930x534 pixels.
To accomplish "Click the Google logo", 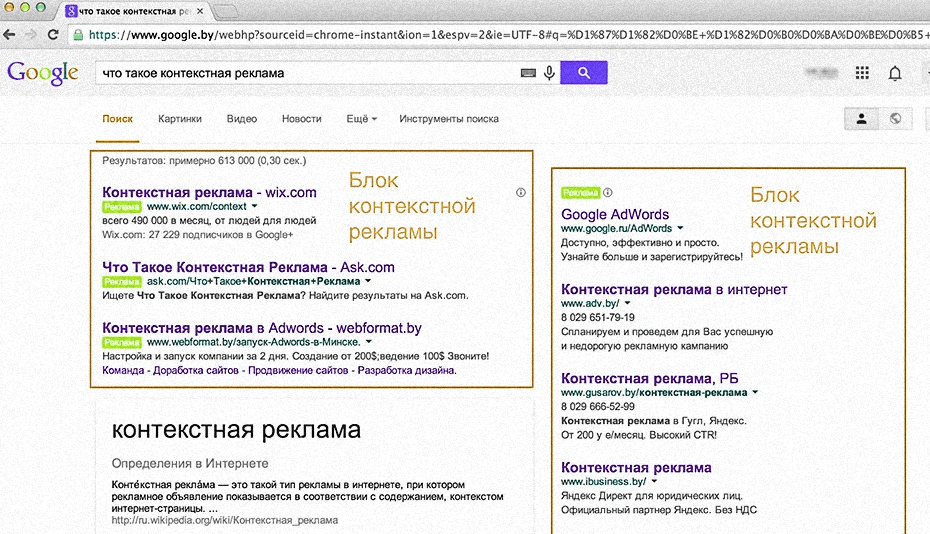I will tap(42, 73).
